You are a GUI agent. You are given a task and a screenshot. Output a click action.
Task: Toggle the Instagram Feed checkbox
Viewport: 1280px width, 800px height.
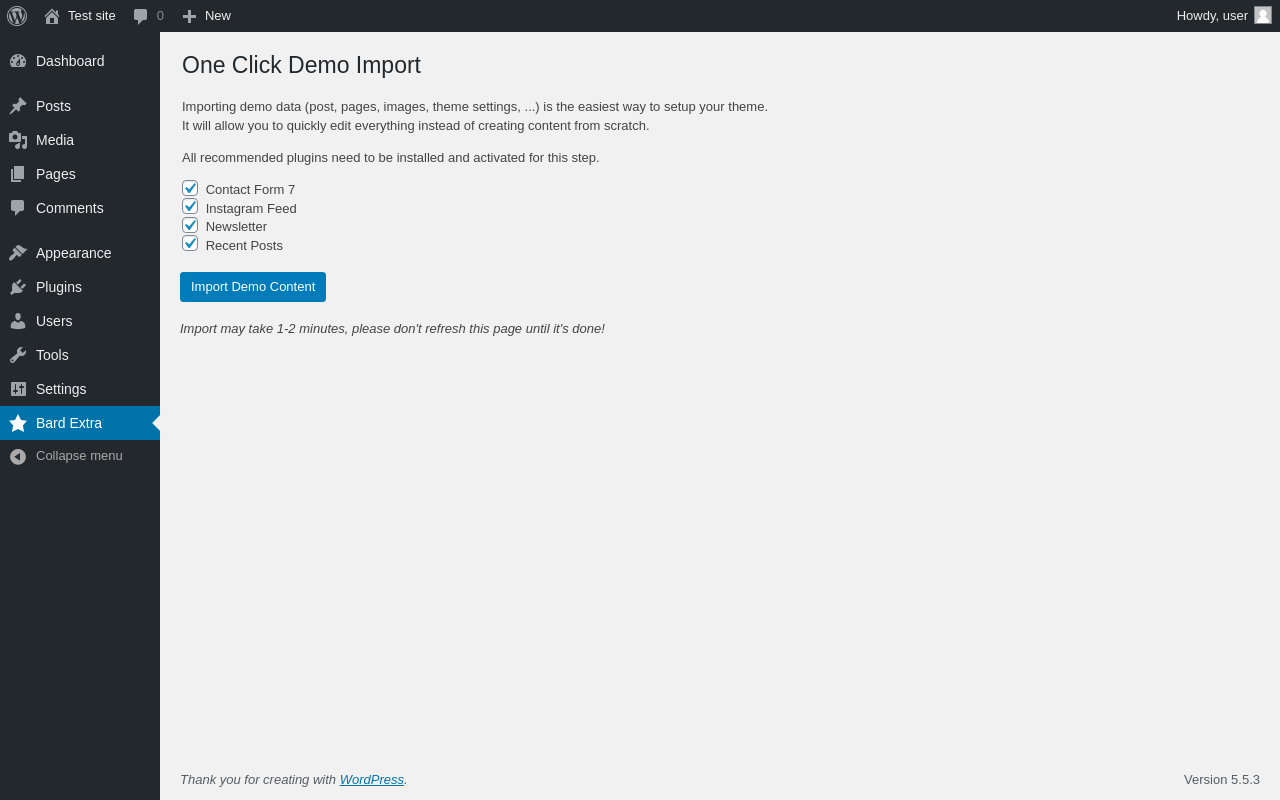(190, 206)
